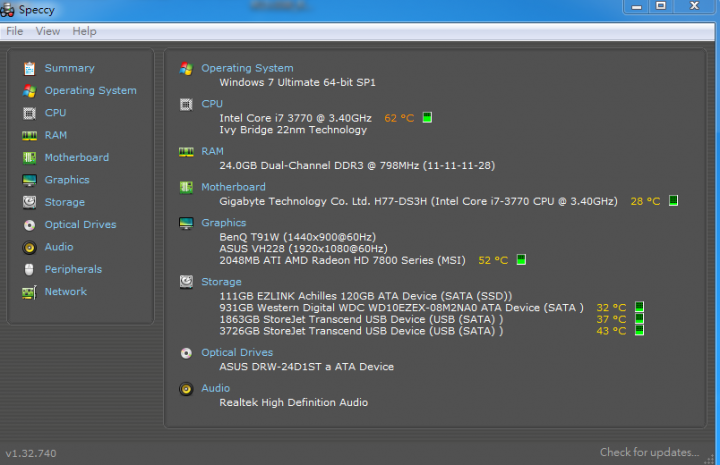Click the Optical Drives disc icon in summary panel
Image resolution: width=720 pixels, height=465 pixels.
tap(186, 353)
